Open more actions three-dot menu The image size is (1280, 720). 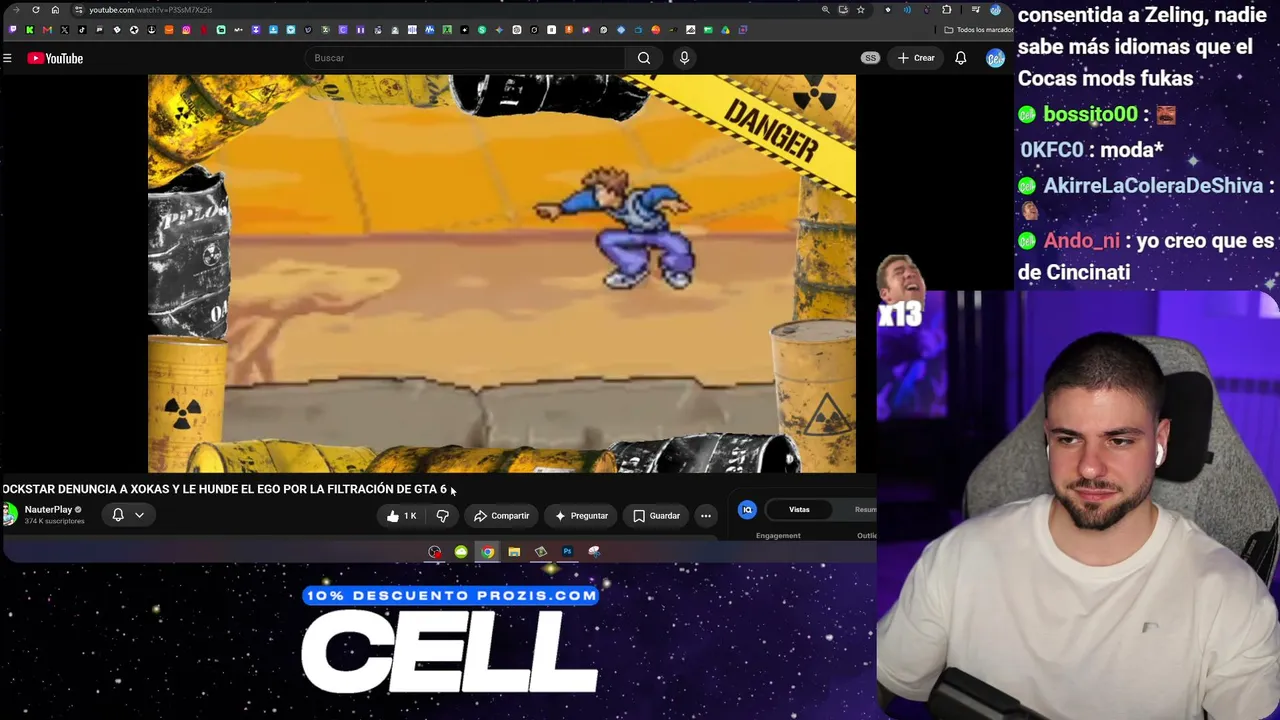pyautogui.click(x=706, y=516)
